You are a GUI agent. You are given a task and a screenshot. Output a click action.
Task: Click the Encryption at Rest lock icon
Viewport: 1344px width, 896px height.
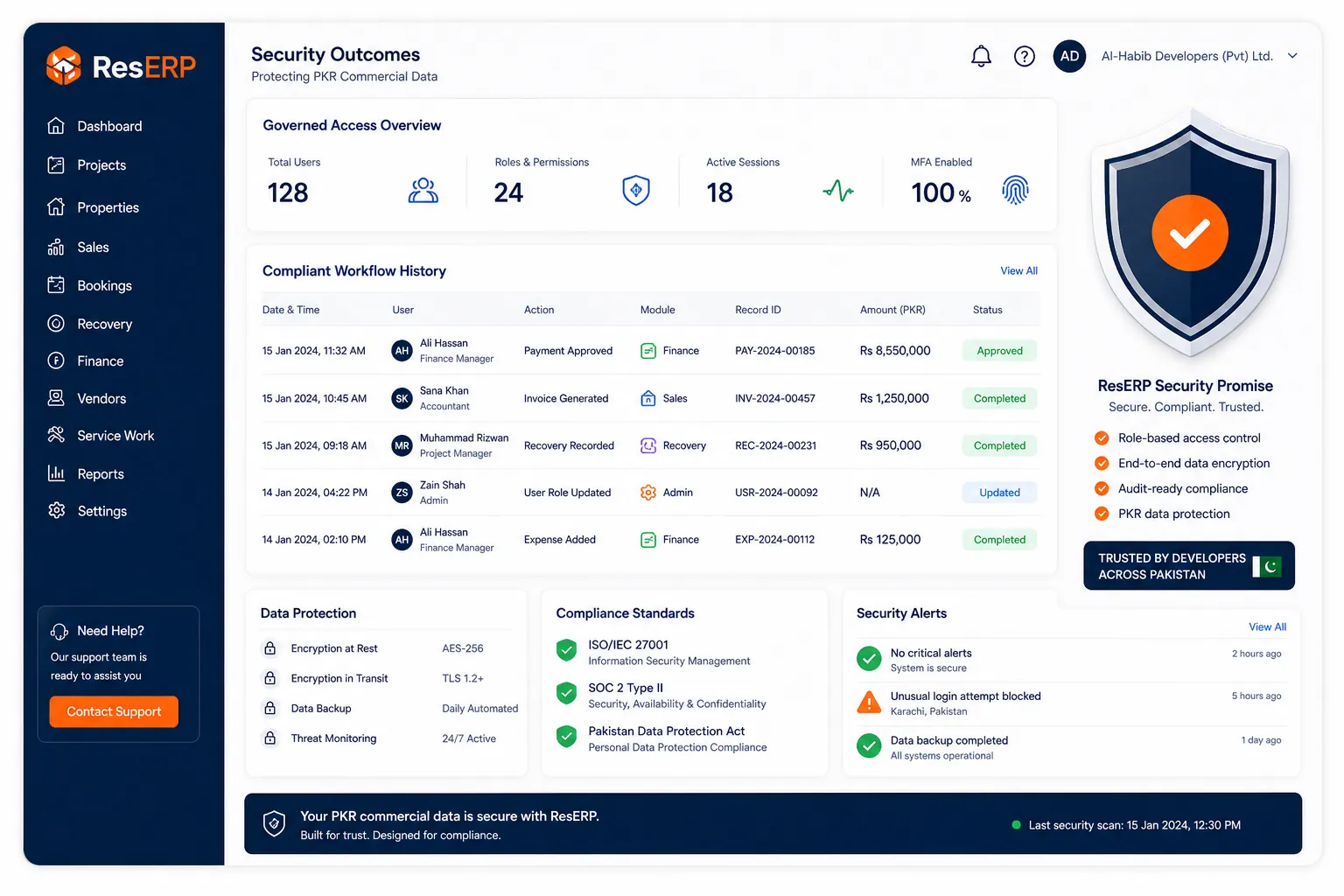(x=270, y=648)
